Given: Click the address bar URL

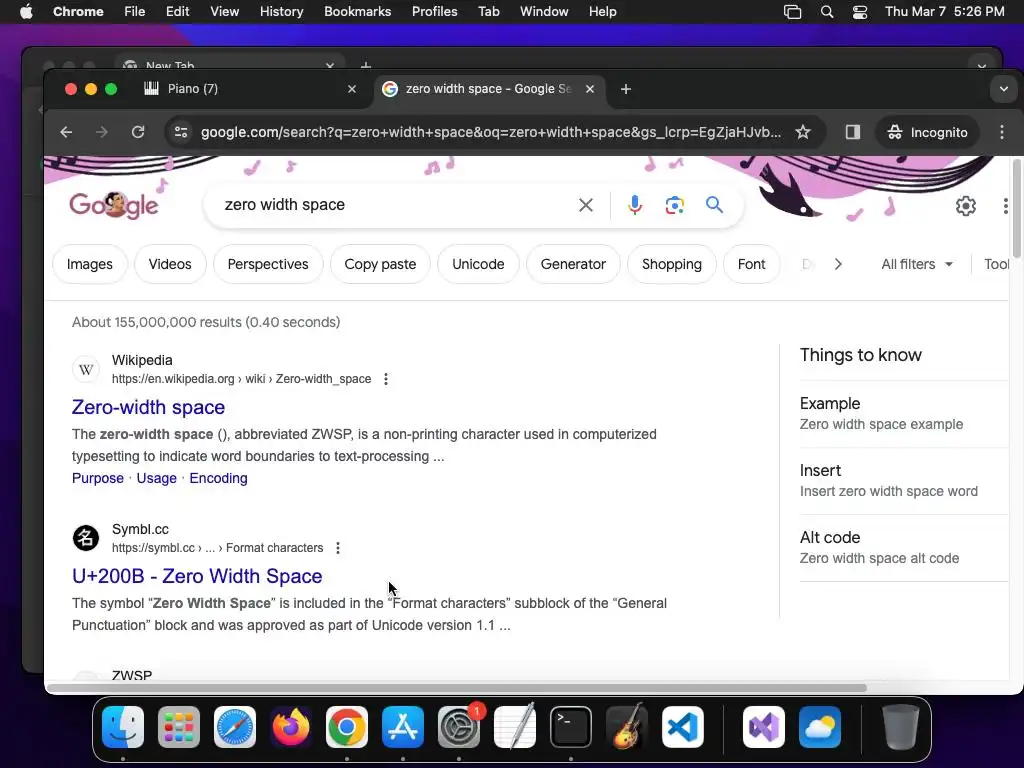Looking at the screenshot, I should (490, 132).
